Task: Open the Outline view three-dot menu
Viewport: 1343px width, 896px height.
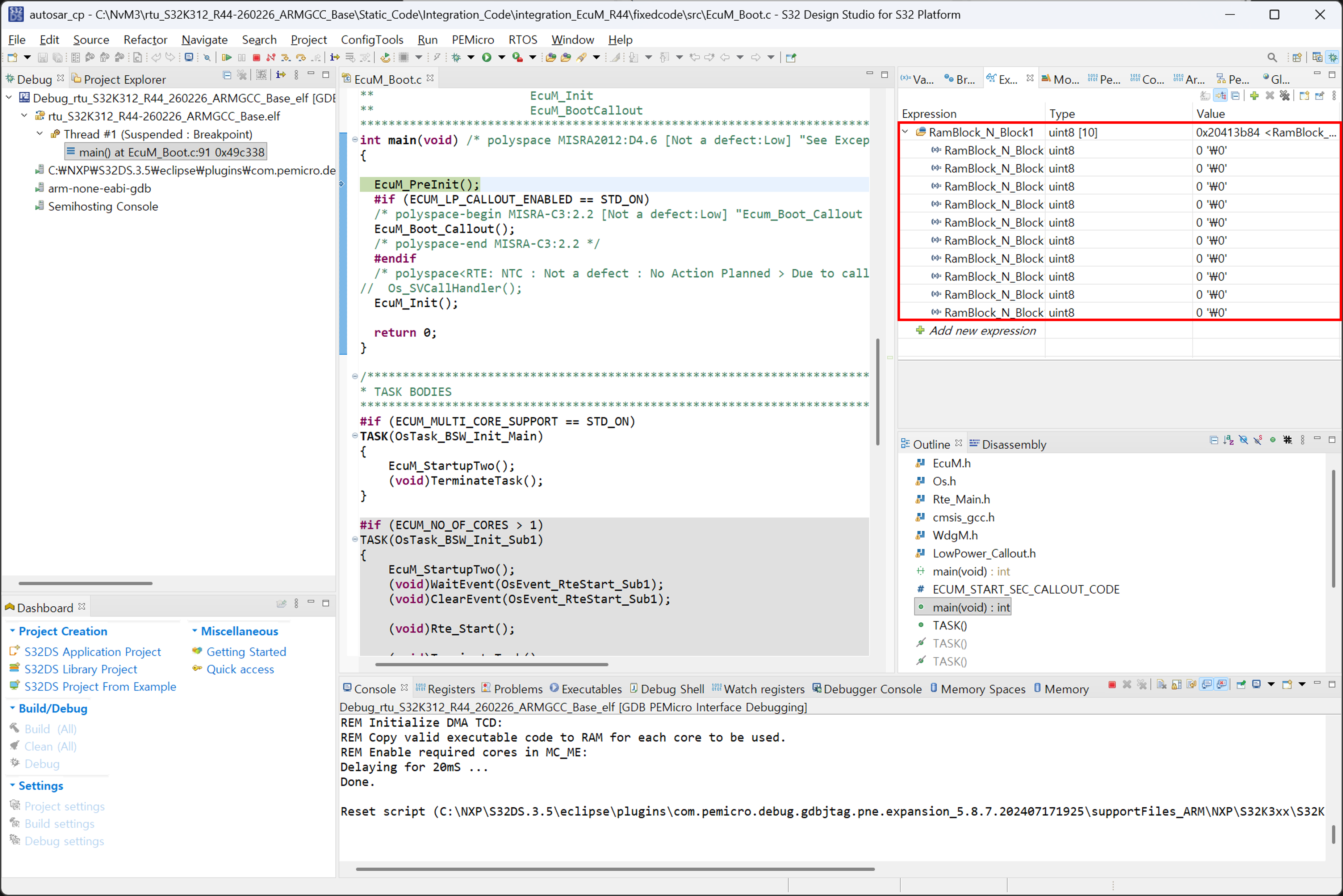Action: click(1302, 440)
